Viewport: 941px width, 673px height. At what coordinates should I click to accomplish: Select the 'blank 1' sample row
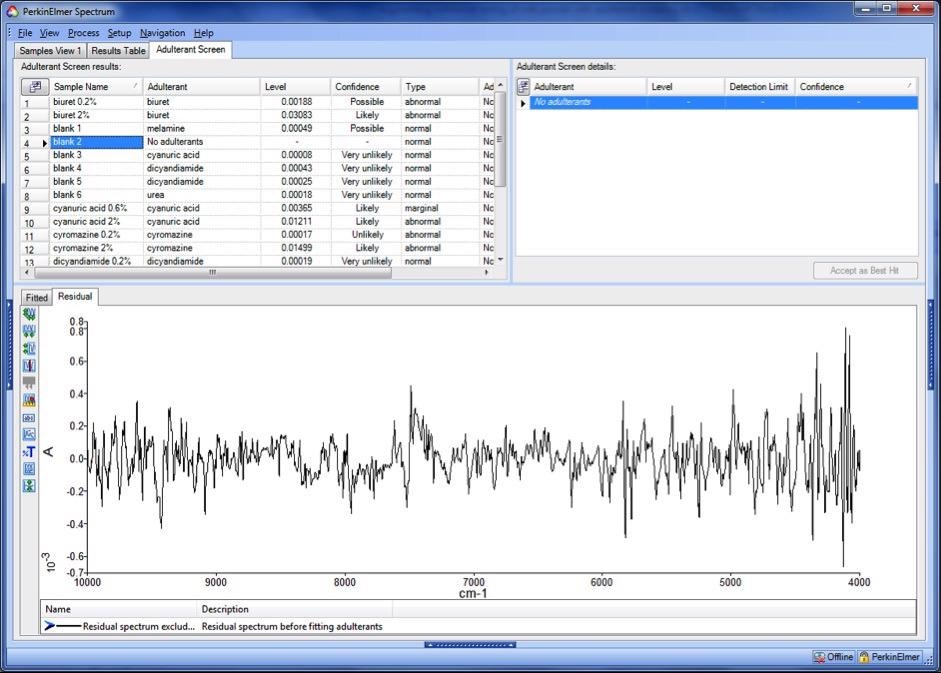point(257,128)
